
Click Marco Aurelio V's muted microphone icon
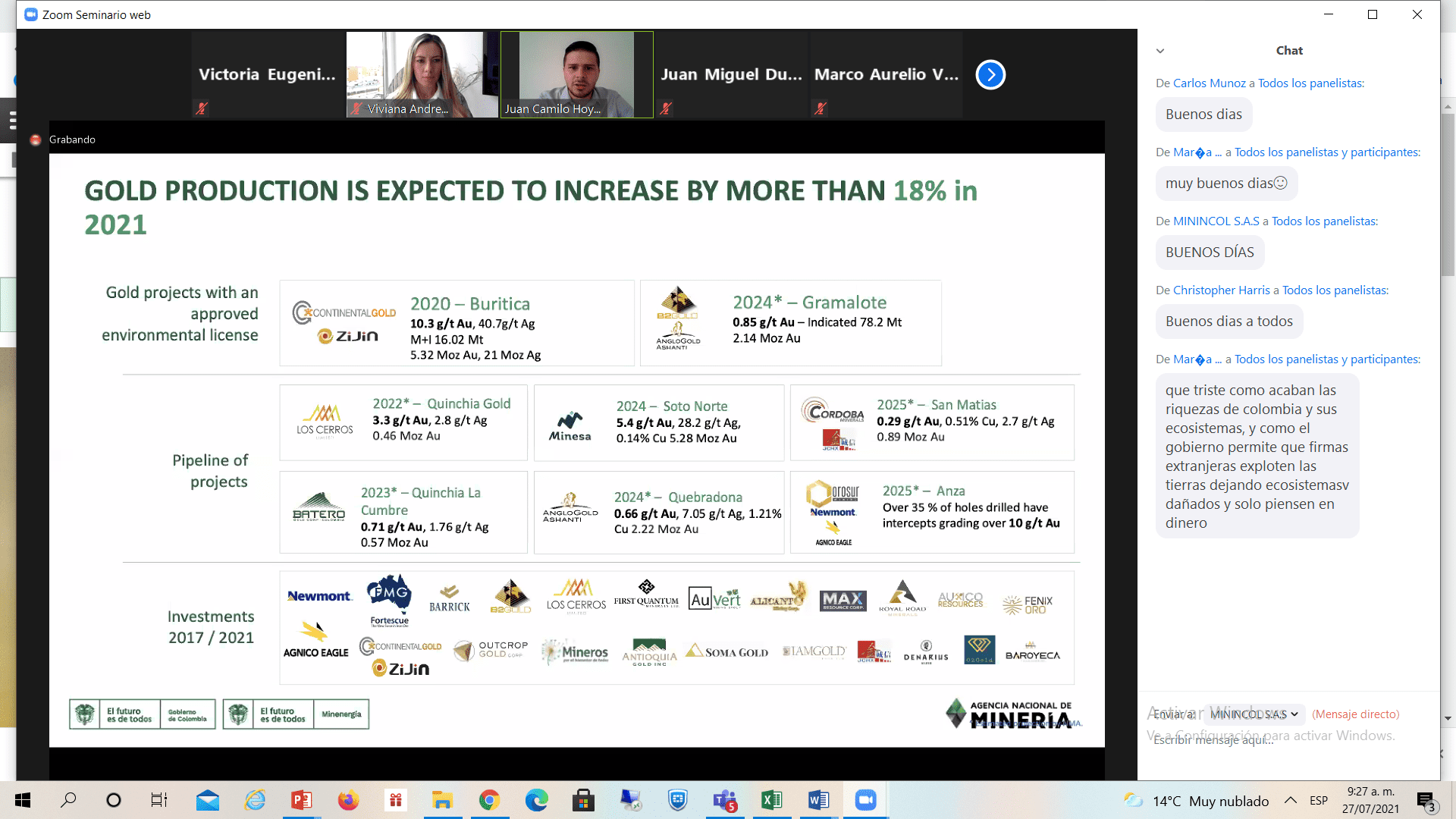pyautogui.click(x=820, y=108)
